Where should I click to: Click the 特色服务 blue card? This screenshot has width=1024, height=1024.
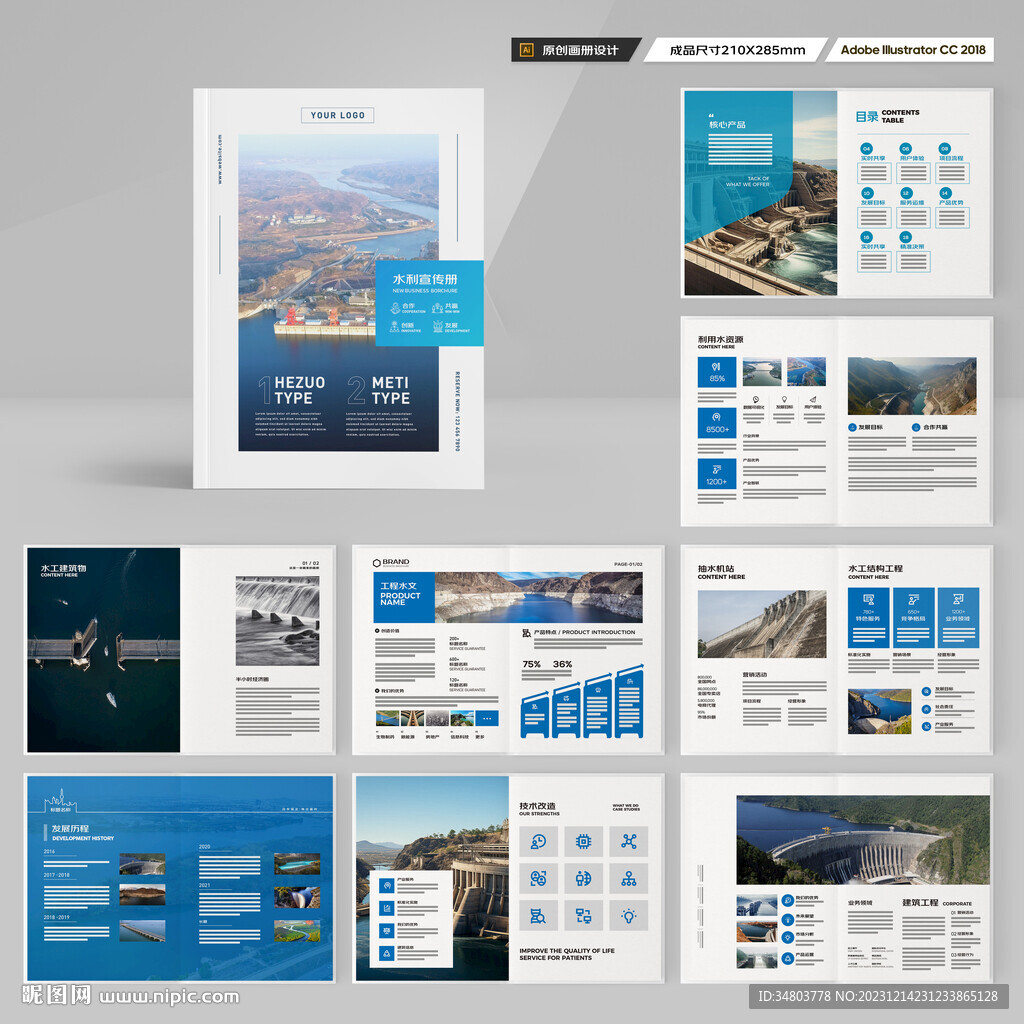[869, 618]
